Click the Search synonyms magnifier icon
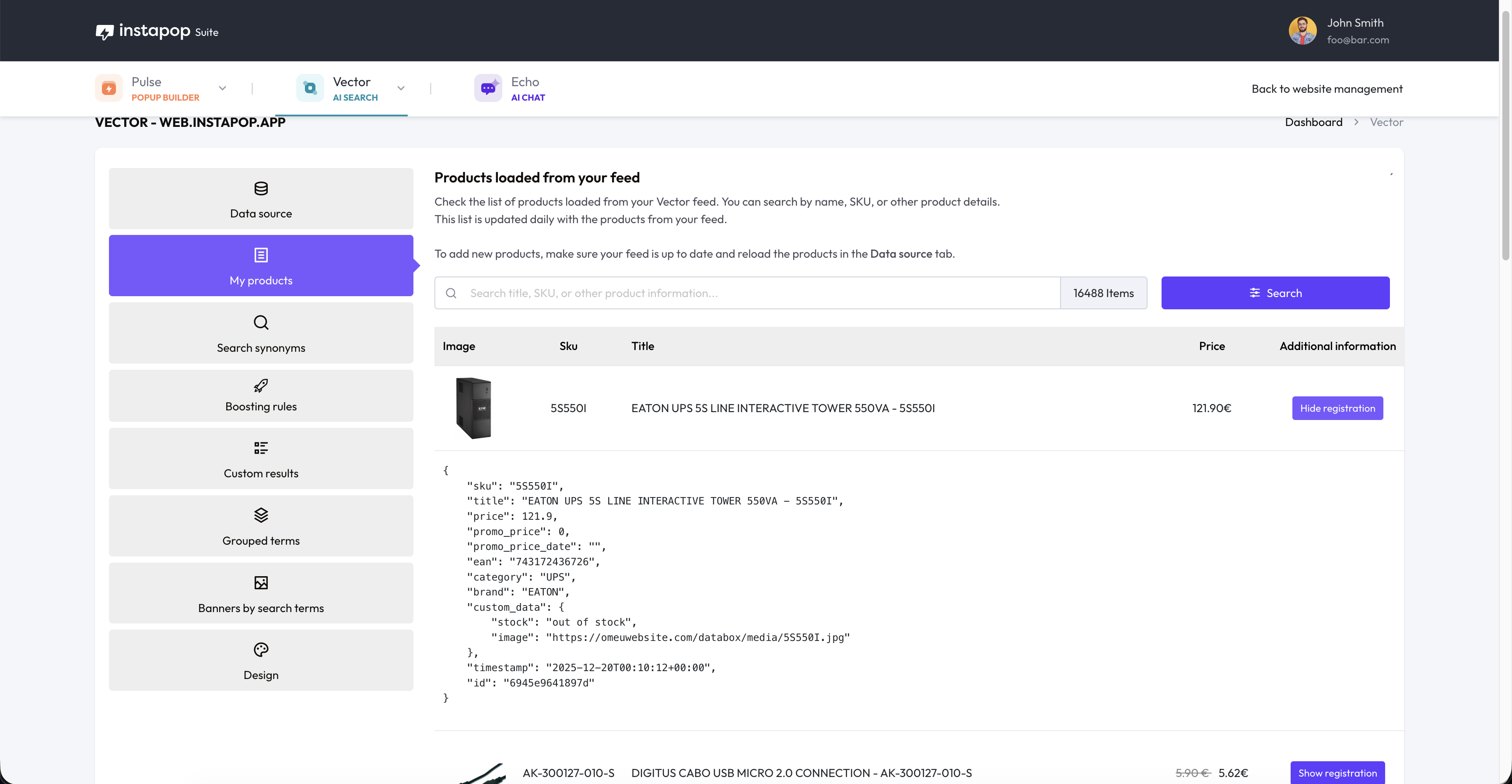This screenshot has height=784, width=1512. click(261, 322)
